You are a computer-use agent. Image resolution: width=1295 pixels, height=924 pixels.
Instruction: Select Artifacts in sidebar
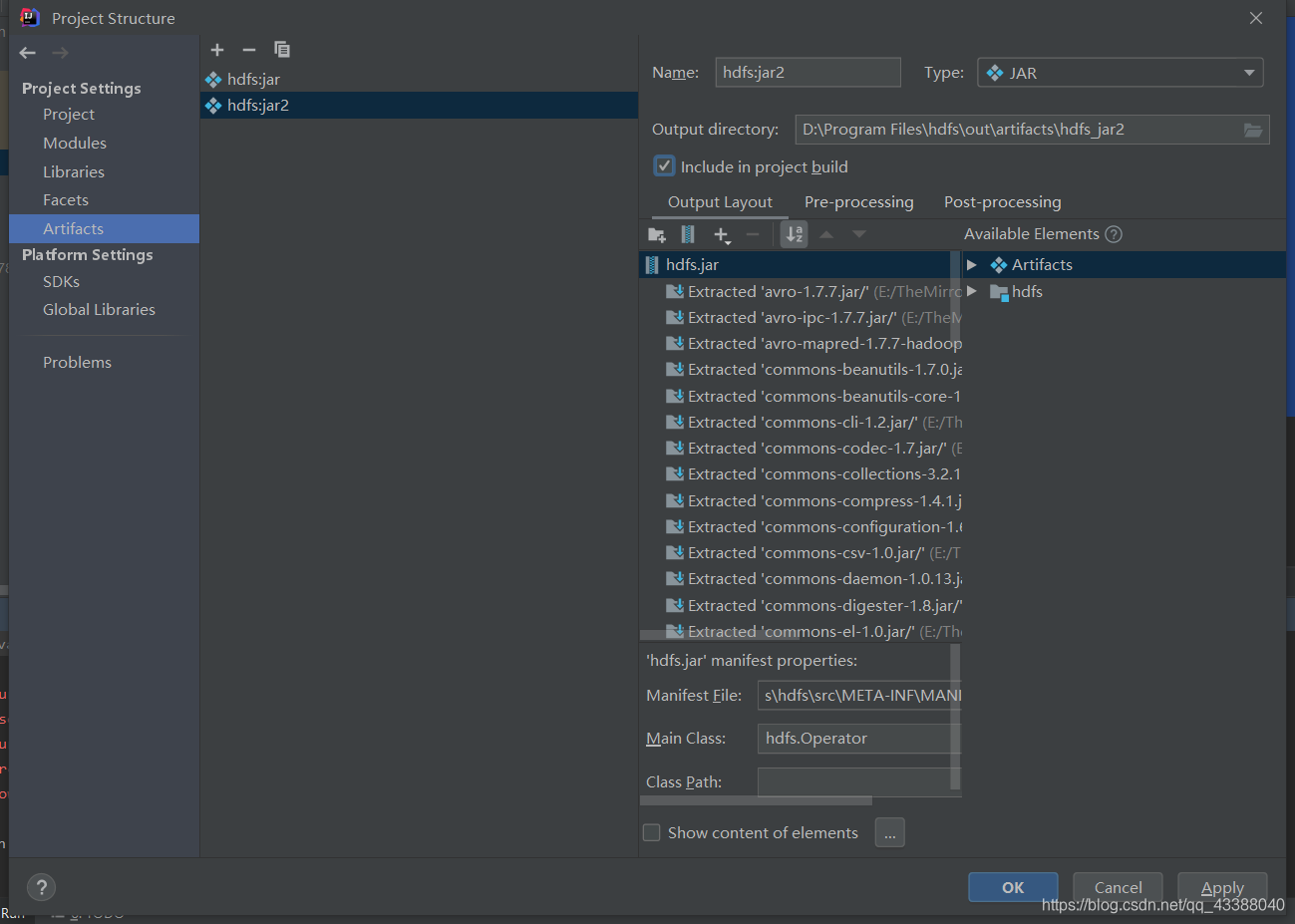[104, 229]
